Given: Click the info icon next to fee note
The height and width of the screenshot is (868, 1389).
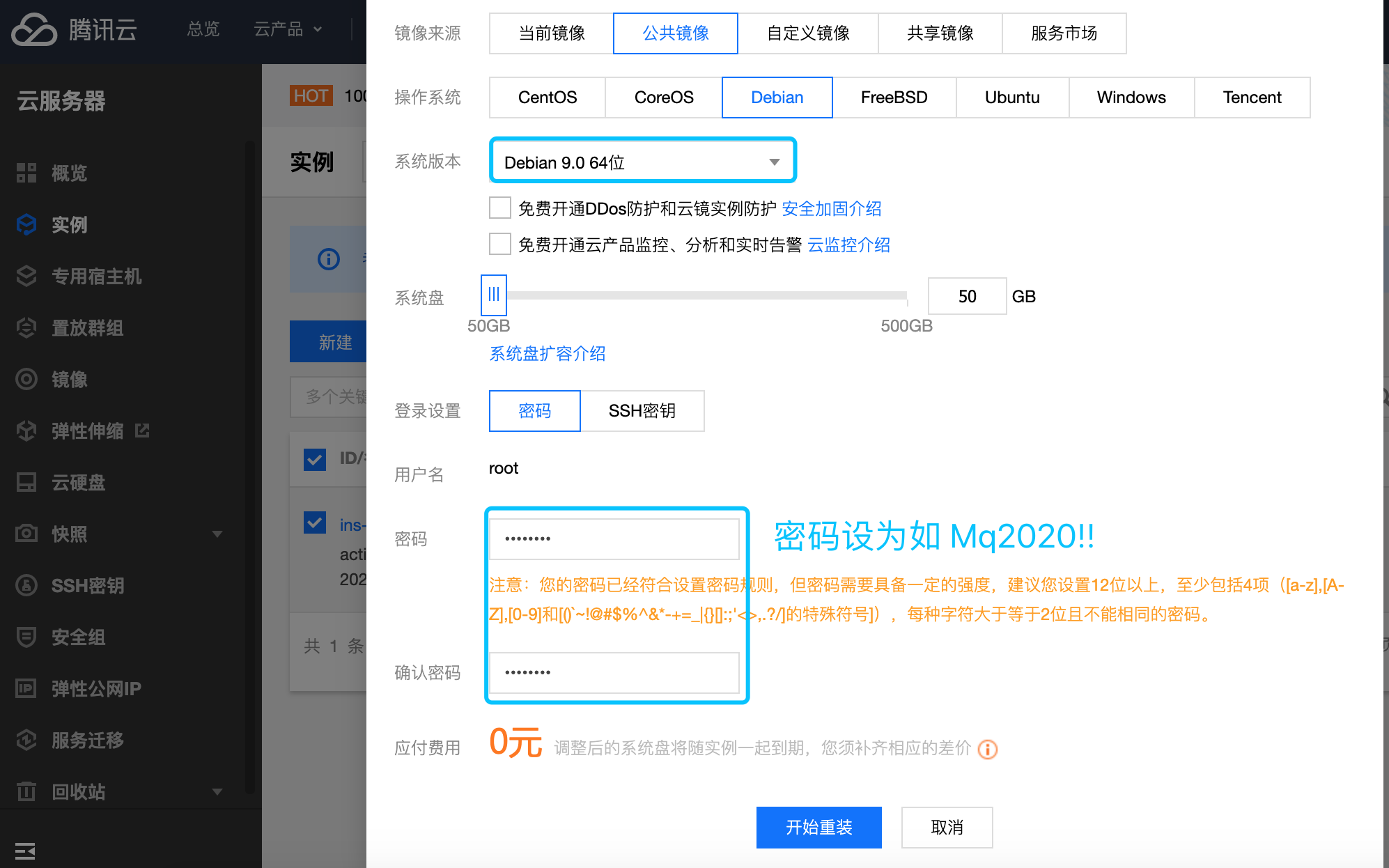Looking at the screenshot, I should (987, 749).
